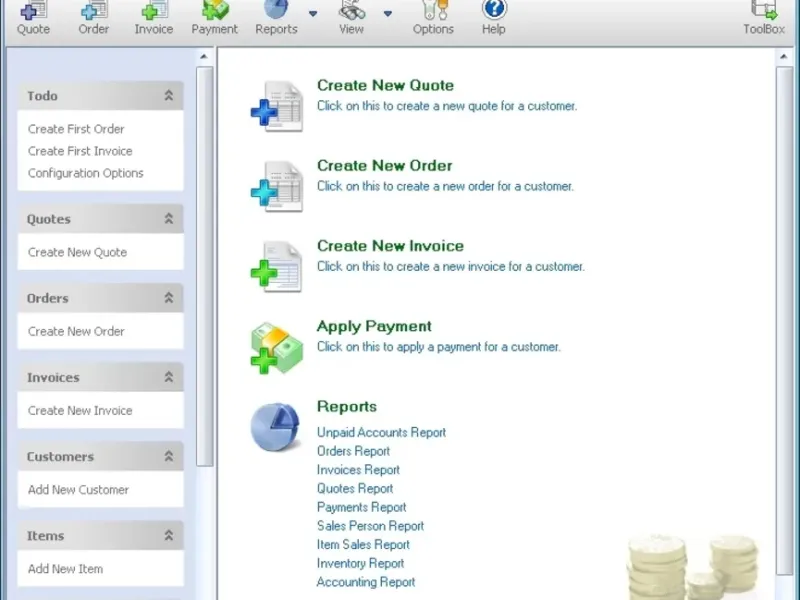Click Create New Order in sidebar
Viewport: 800px width, 600px height.
pos(76,331)
